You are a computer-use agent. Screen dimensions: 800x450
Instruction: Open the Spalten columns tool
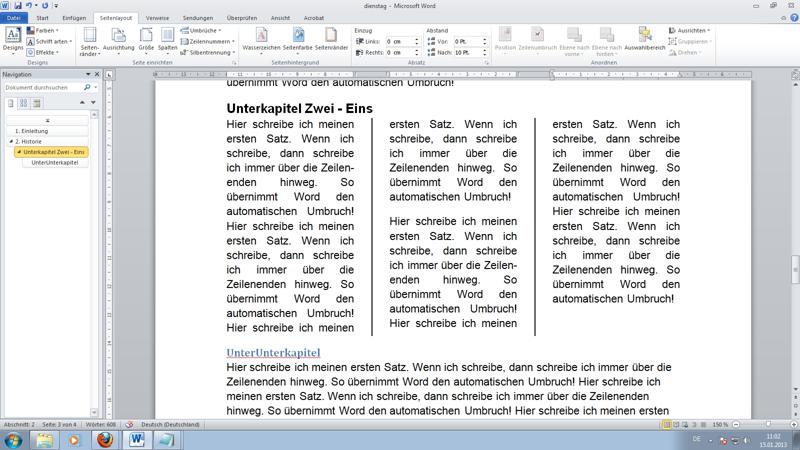coord(167,40)
